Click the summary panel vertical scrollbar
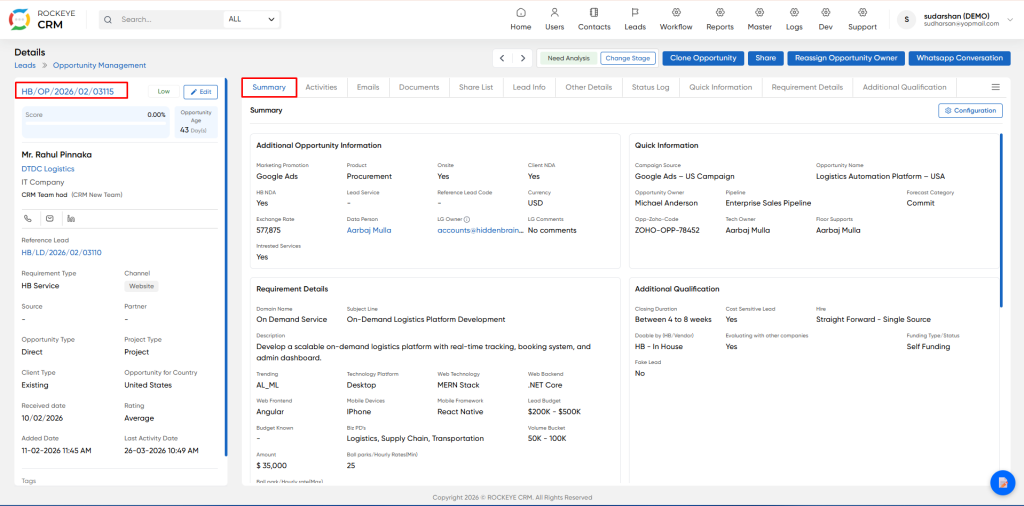The height and width of the screenshot is (506, 1024). pos(1000,220)
